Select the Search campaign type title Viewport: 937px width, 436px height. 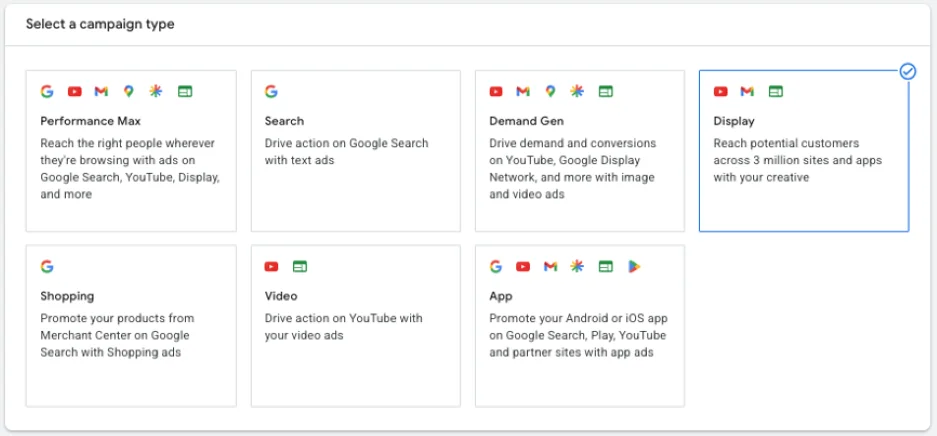pyautogui.click(x=284, y=121)
